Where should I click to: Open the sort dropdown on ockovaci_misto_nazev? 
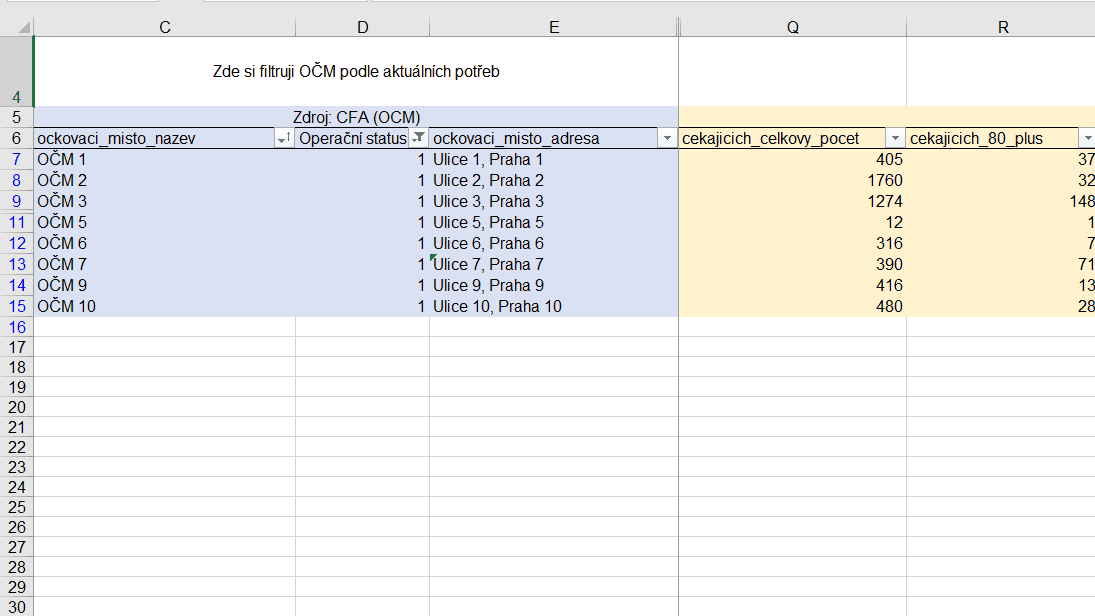click(x=283, y=139)
